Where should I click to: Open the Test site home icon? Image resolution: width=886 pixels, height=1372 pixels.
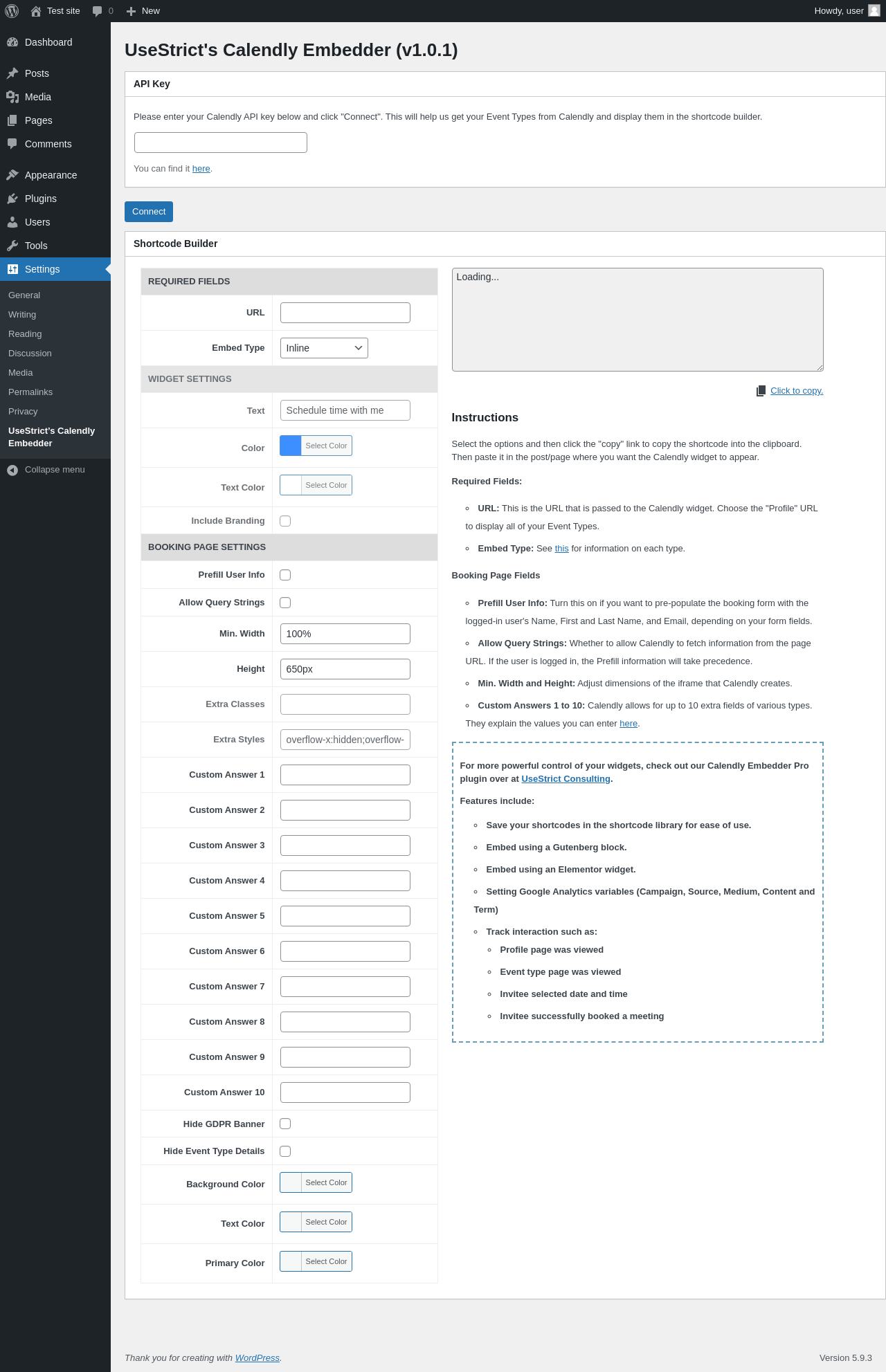[36, 11]
